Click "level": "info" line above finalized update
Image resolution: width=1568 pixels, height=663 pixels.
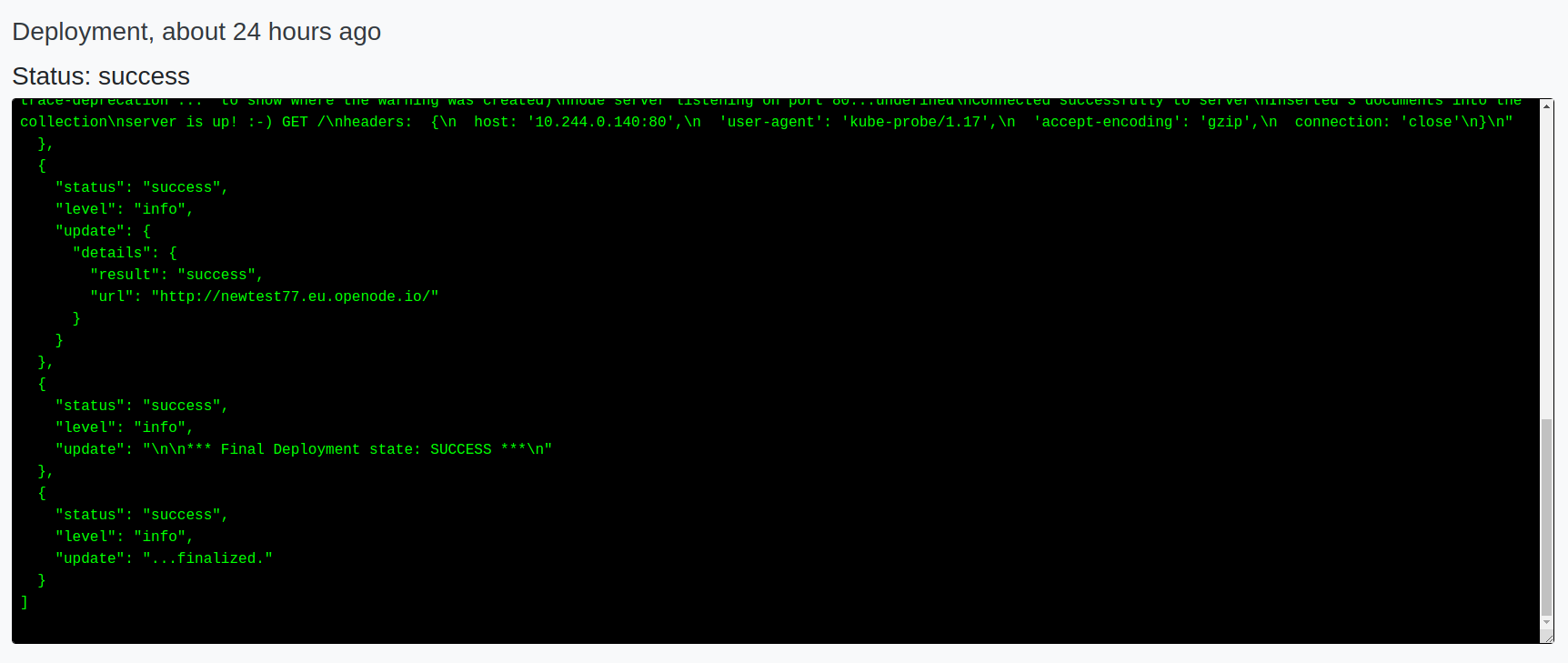click(125, 537)
